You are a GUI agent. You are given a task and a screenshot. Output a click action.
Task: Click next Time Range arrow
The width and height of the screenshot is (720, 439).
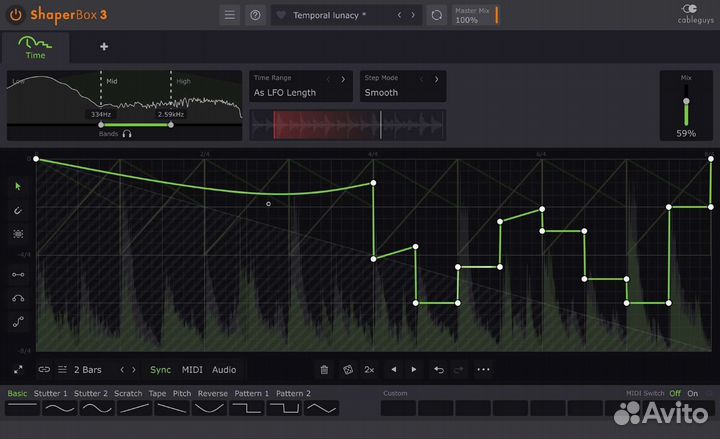343,79
